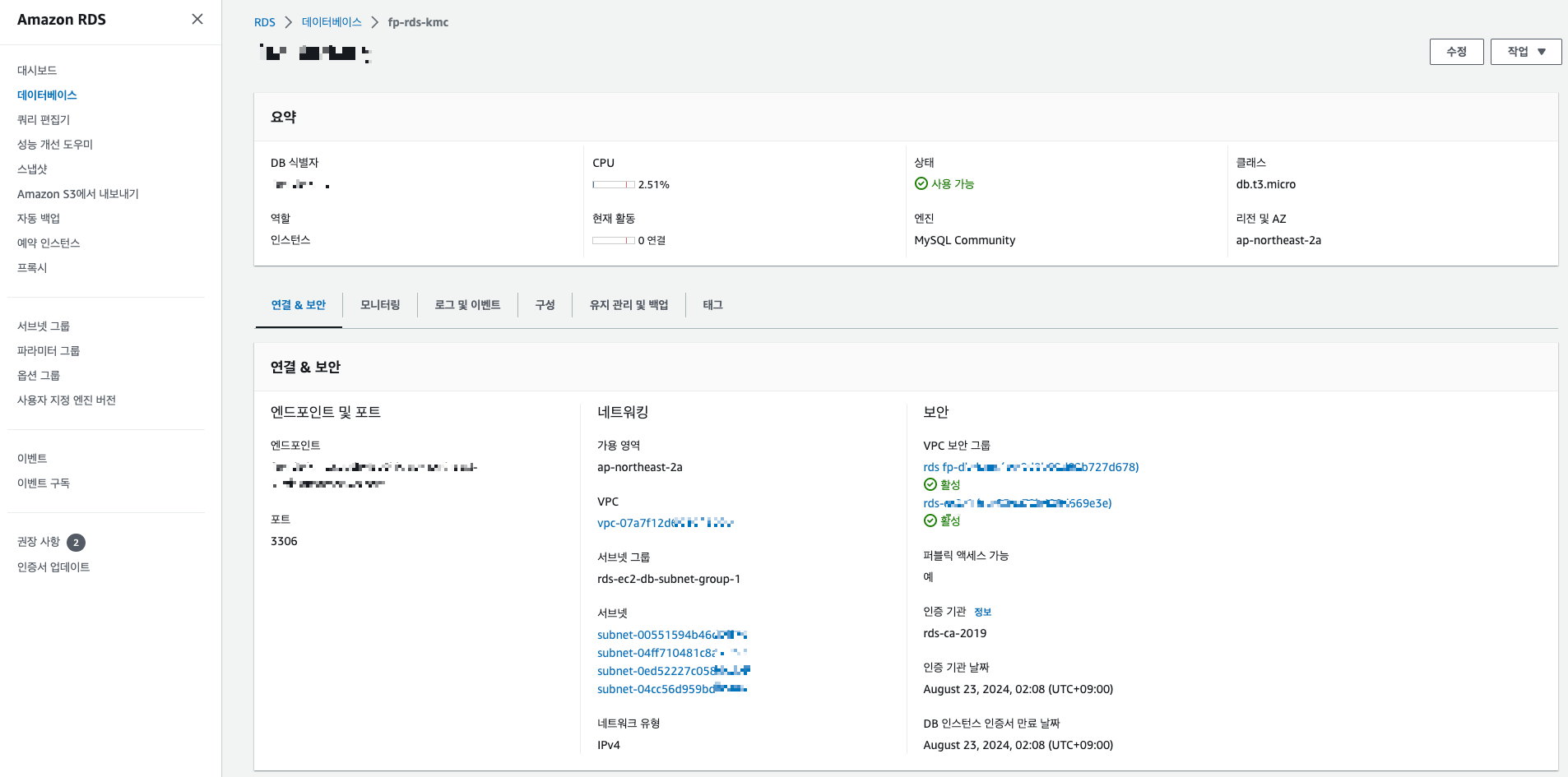Viewport: 1568px width, 777px height.
Task: Open the vpc-07a7f12d VPC link
Action: [x=665, y=523]
